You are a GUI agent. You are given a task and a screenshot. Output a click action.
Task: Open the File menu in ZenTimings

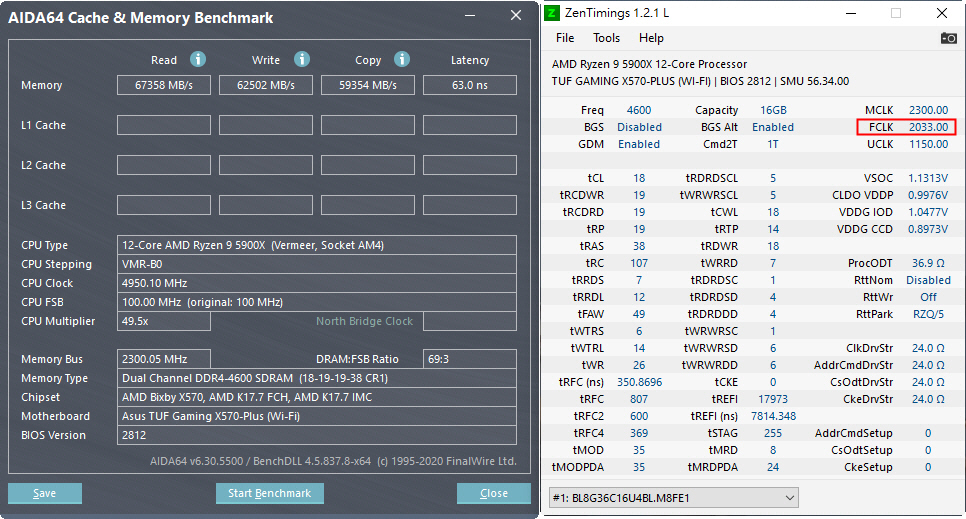pos(565,38)
